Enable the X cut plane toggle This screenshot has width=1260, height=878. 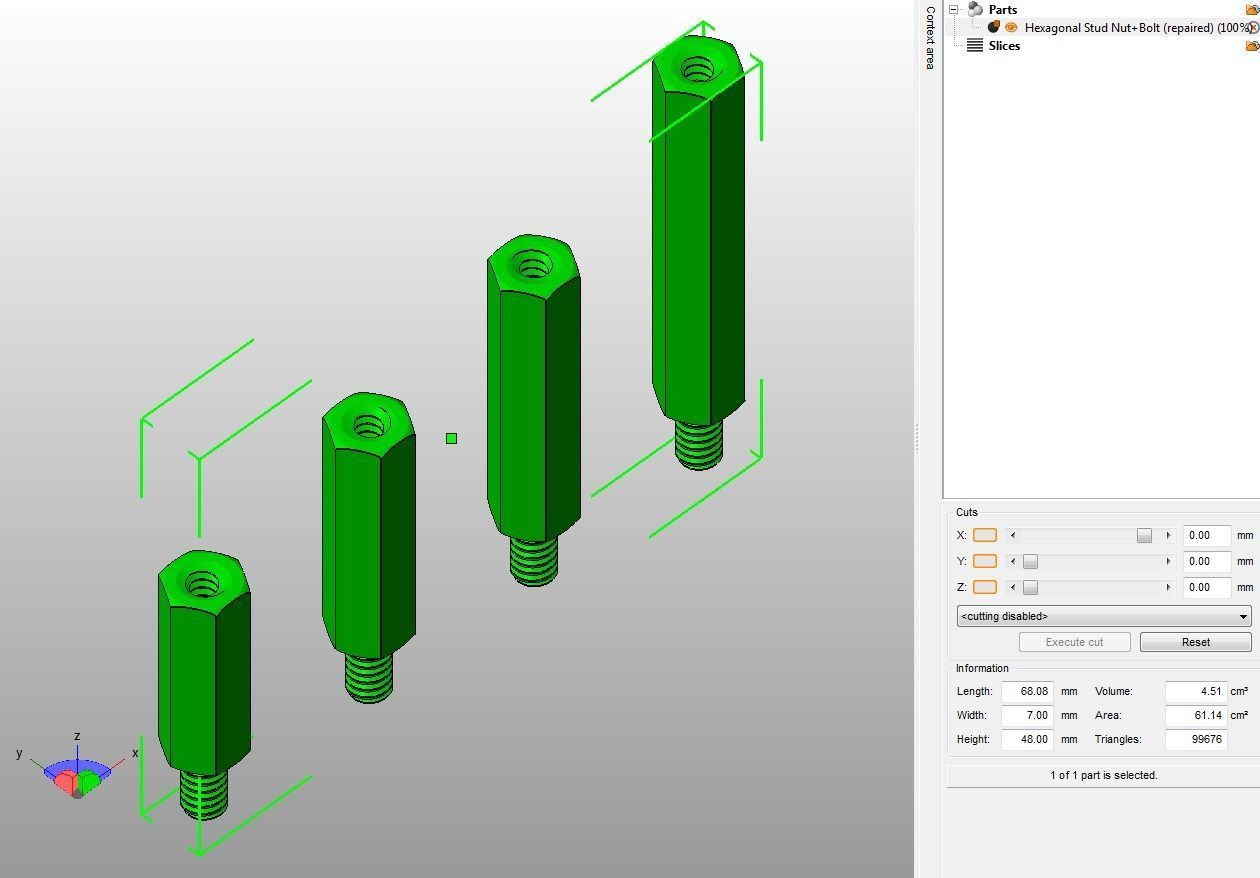984,536
